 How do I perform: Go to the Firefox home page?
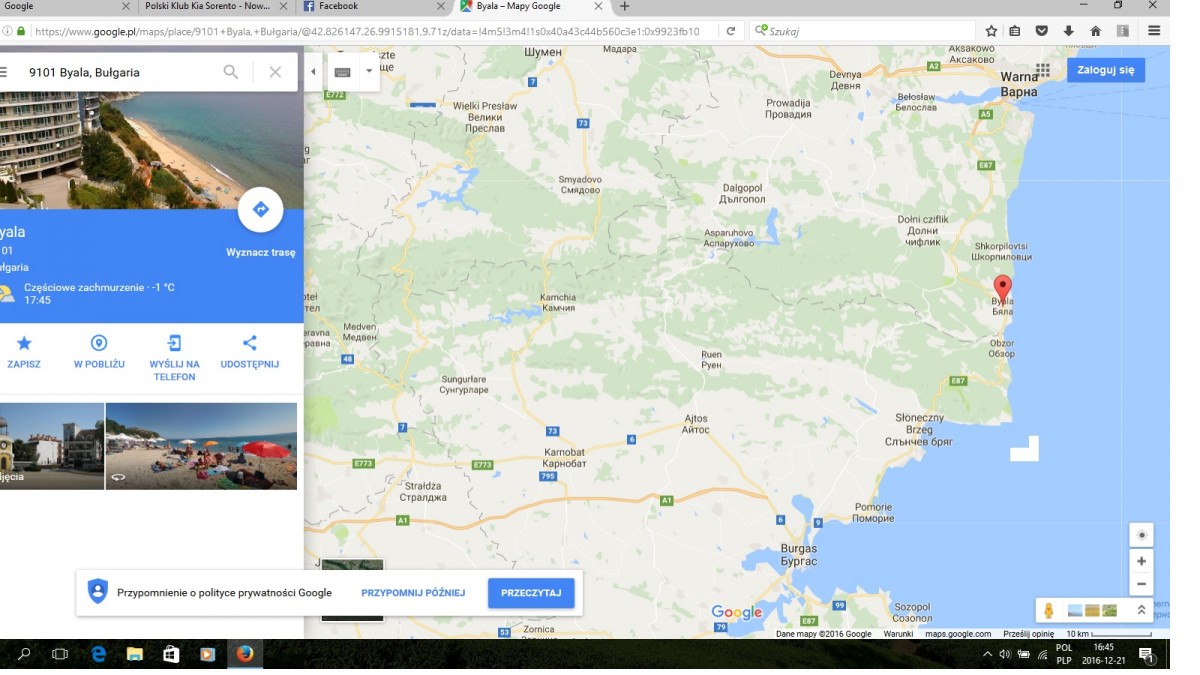point(1095,31)
